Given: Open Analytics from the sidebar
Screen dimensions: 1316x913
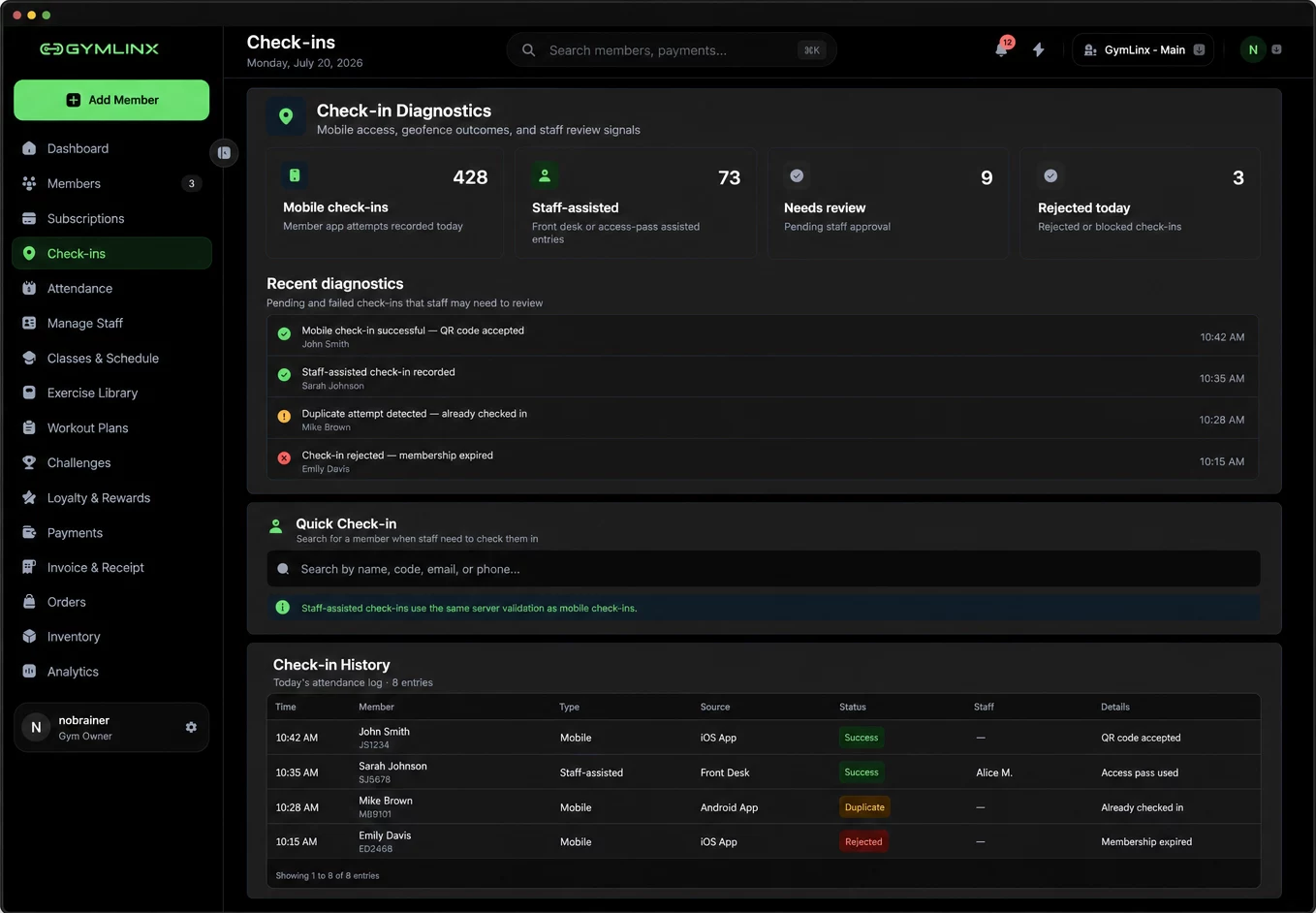Looking at the screenshot, I should [x=111, y=671].
